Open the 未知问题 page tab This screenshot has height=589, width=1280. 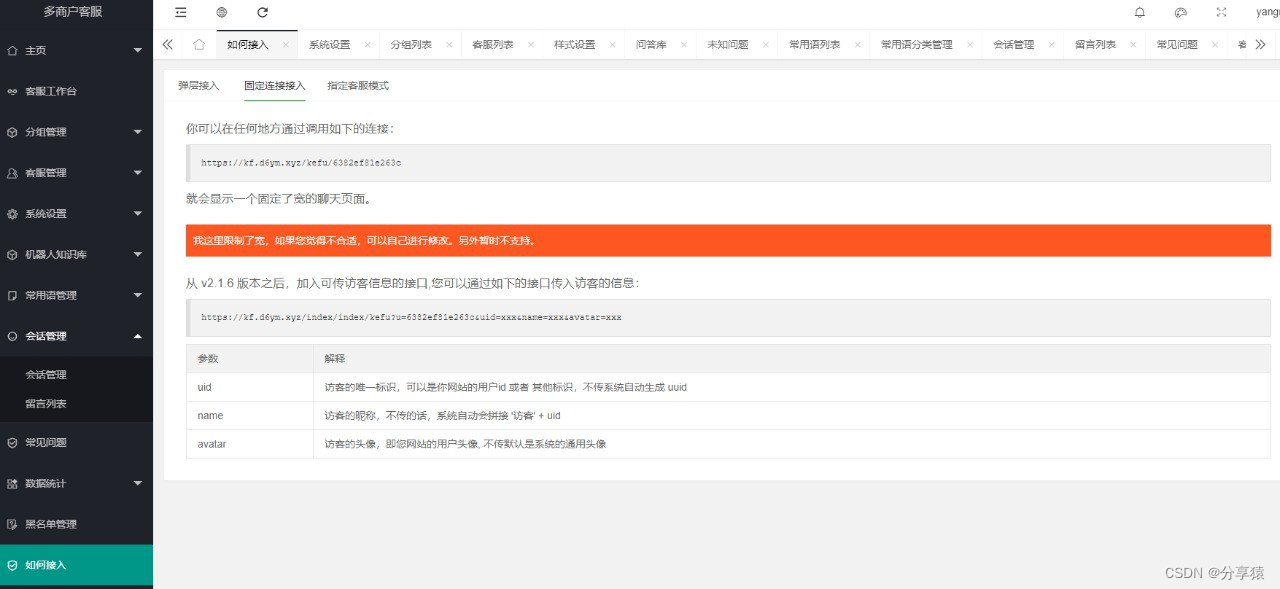point(728,45)
